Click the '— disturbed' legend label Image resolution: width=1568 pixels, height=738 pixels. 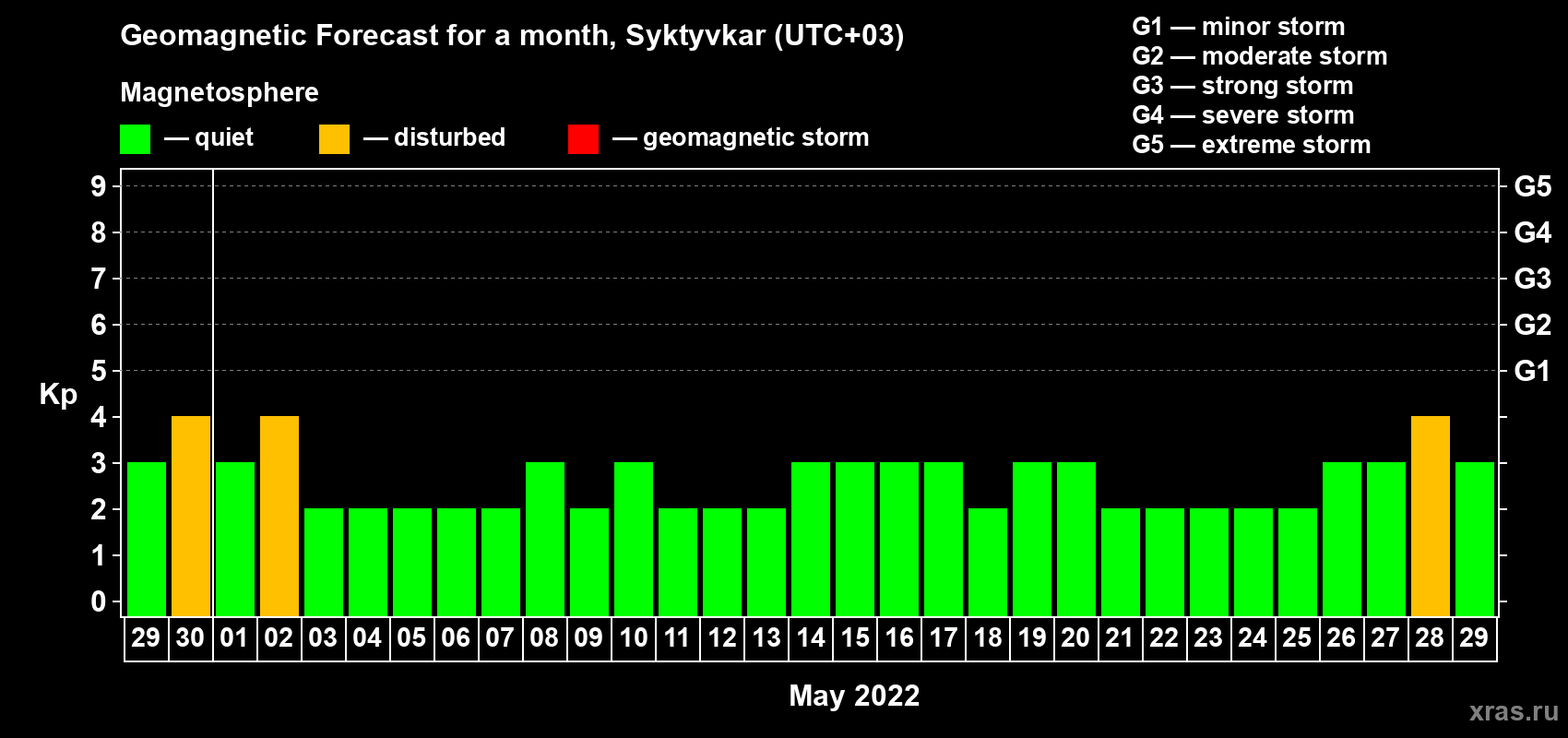(x=434, y=137)
